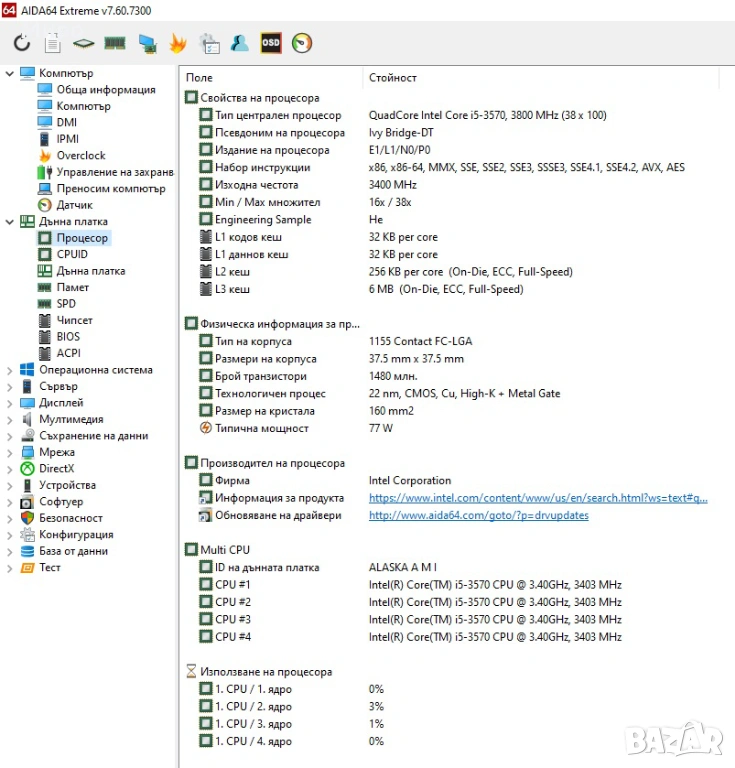Select CPUID in the tree
Screen dimensions: 735x768
click(x=72, y=255)
